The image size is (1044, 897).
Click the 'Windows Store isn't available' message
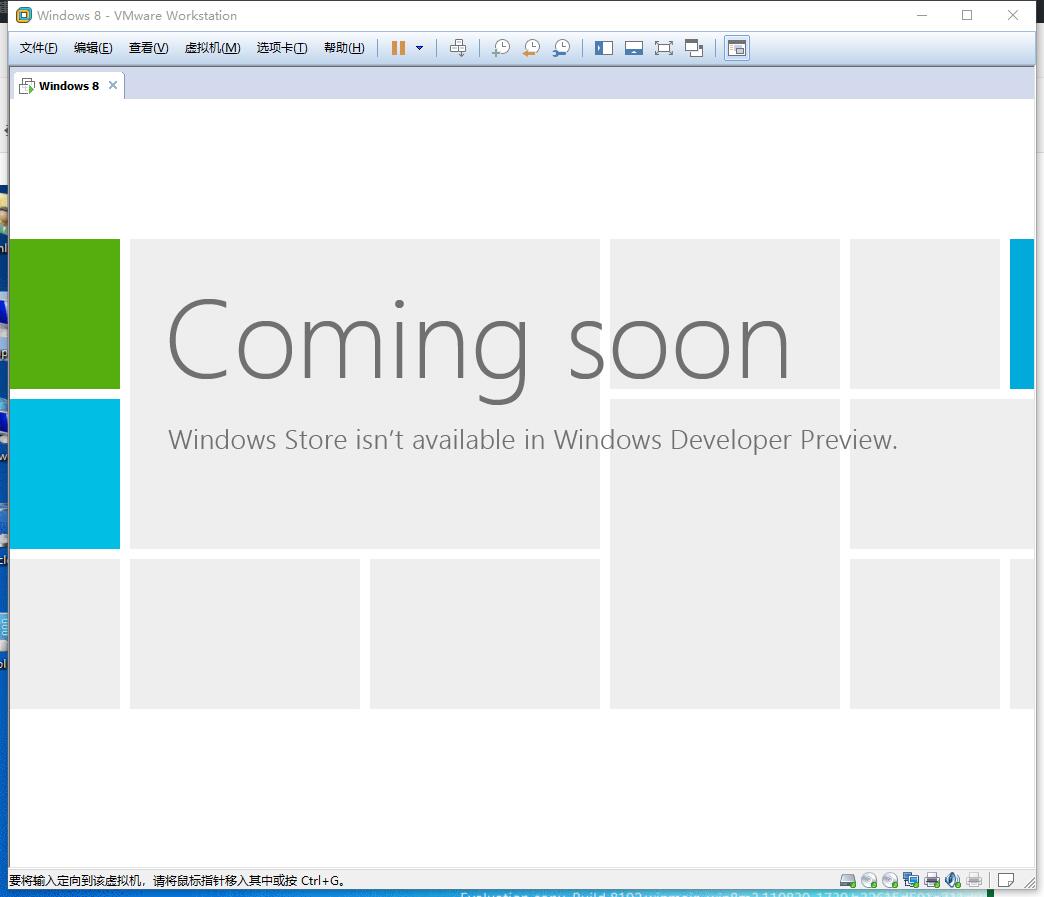[x=533, y=440]
